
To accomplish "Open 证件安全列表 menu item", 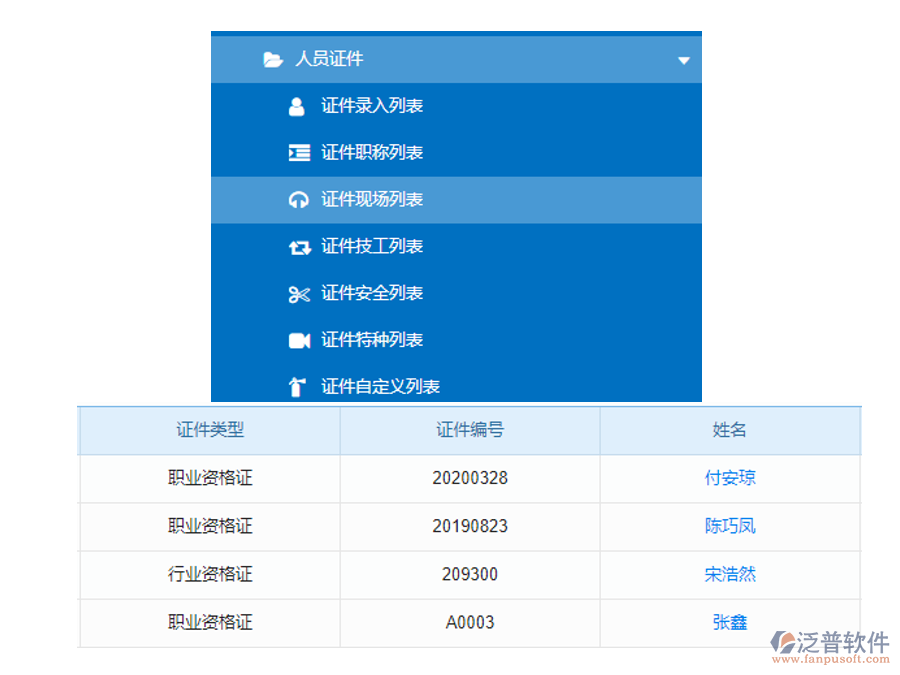I will coord(456,294).
